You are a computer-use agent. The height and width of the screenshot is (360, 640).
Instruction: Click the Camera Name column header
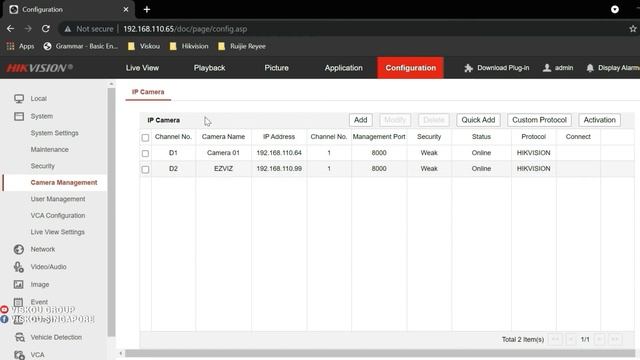223,137
